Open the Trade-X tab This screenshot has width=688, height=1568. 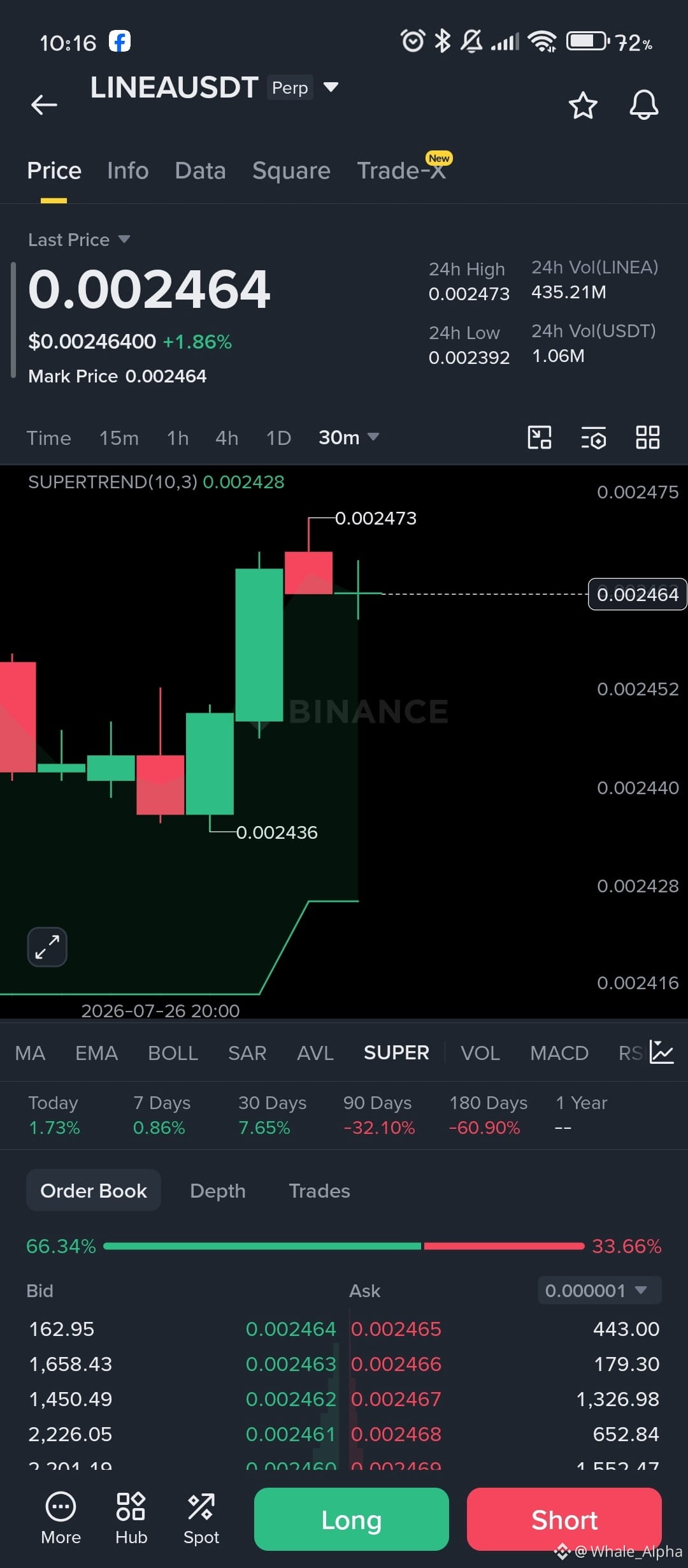tap(401, 171)
